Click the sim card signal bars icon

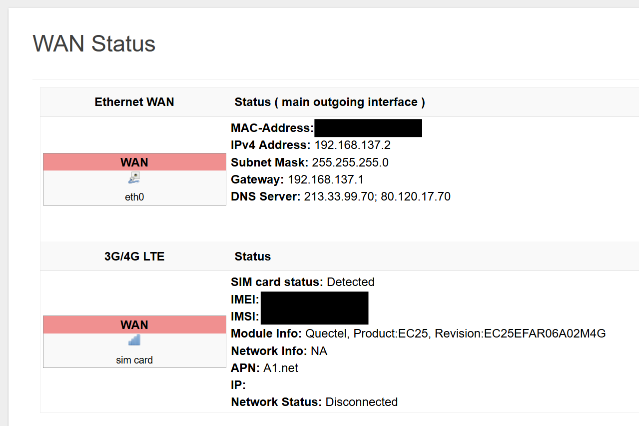[x=134, y=340]
